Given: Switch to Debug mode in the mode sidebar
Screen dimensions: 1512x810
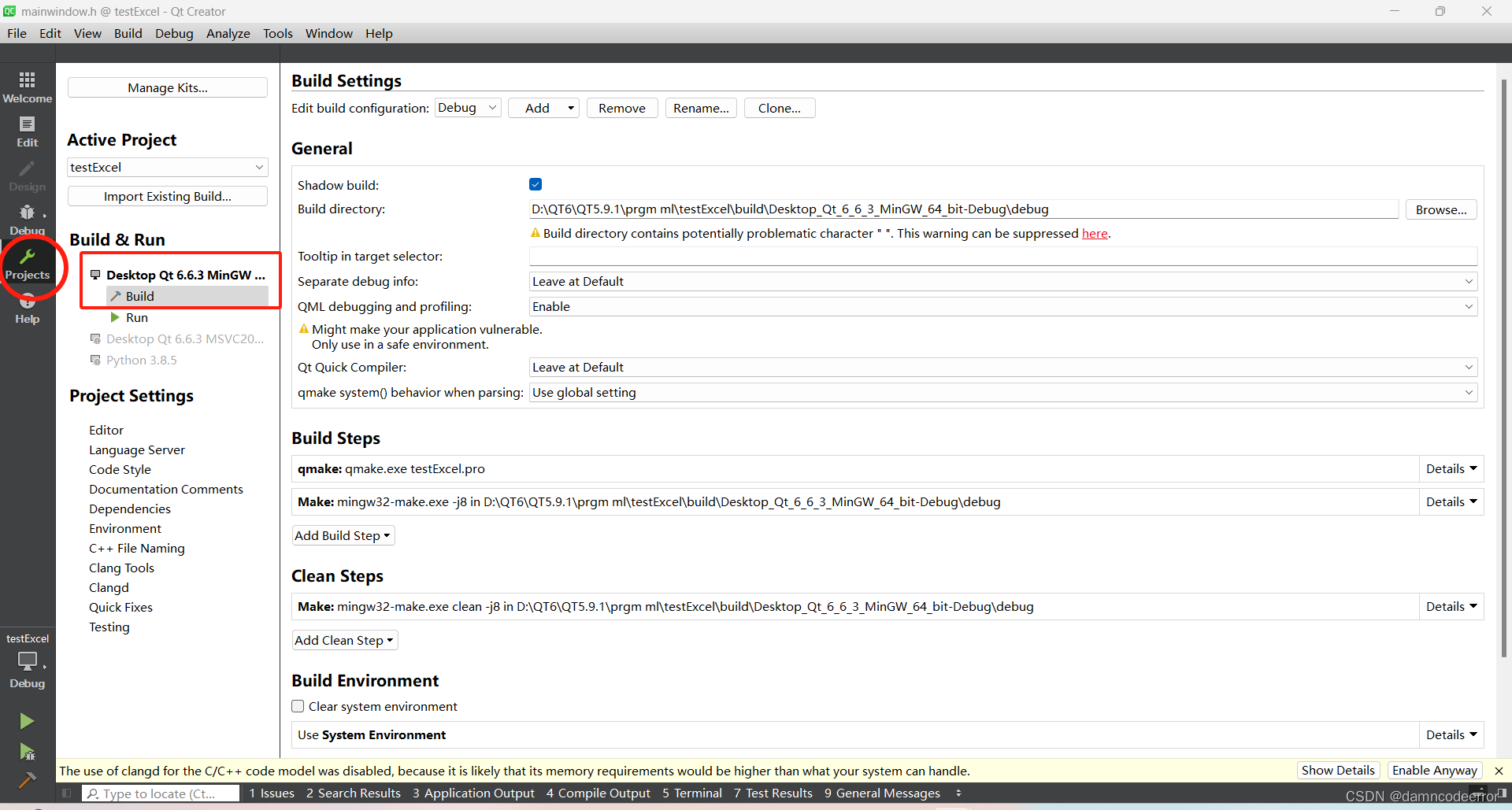Looking at the screenshot, I should (x=27, y=220).
